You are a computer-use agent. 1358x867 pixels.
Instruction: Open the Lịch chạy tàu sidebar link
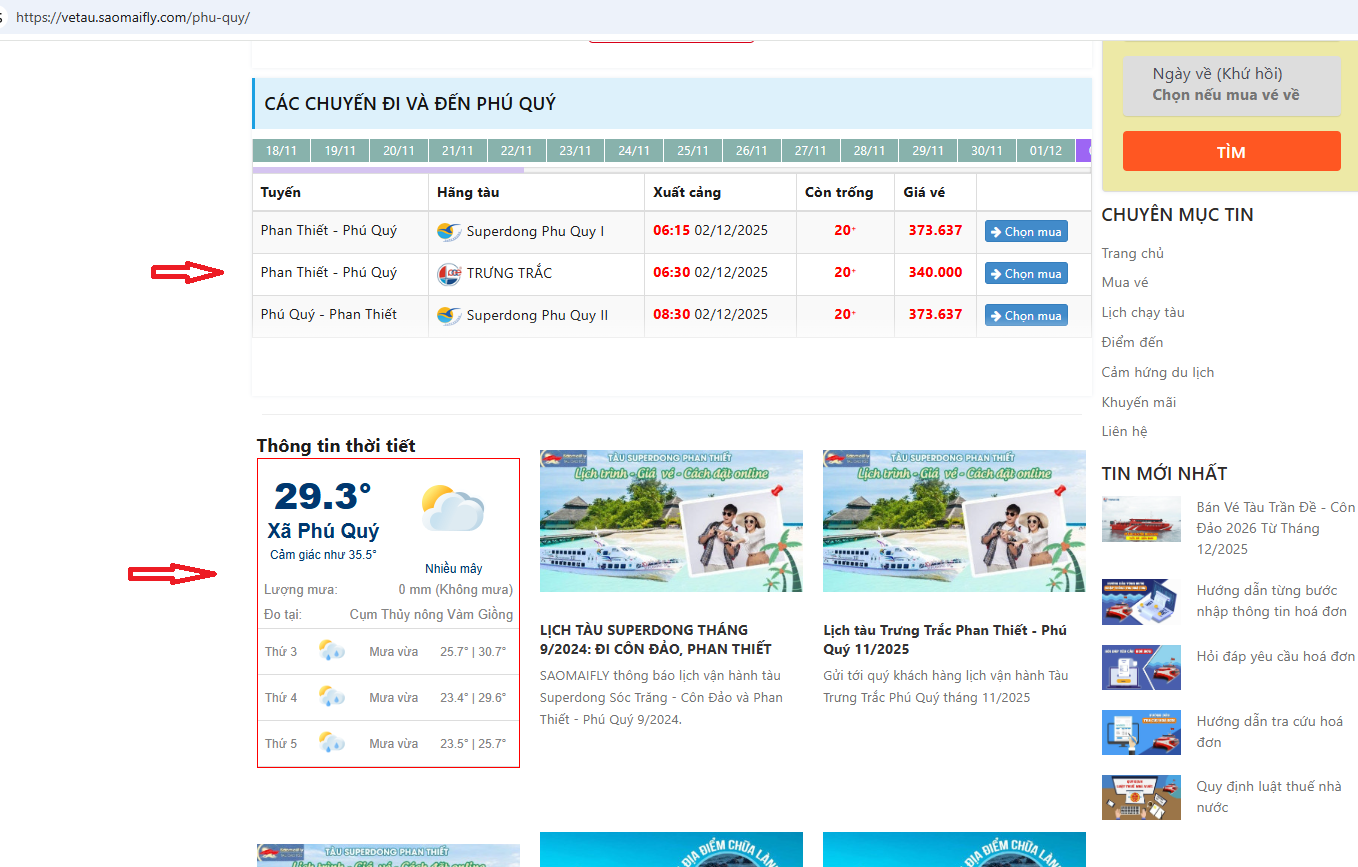coord(1143,312)
